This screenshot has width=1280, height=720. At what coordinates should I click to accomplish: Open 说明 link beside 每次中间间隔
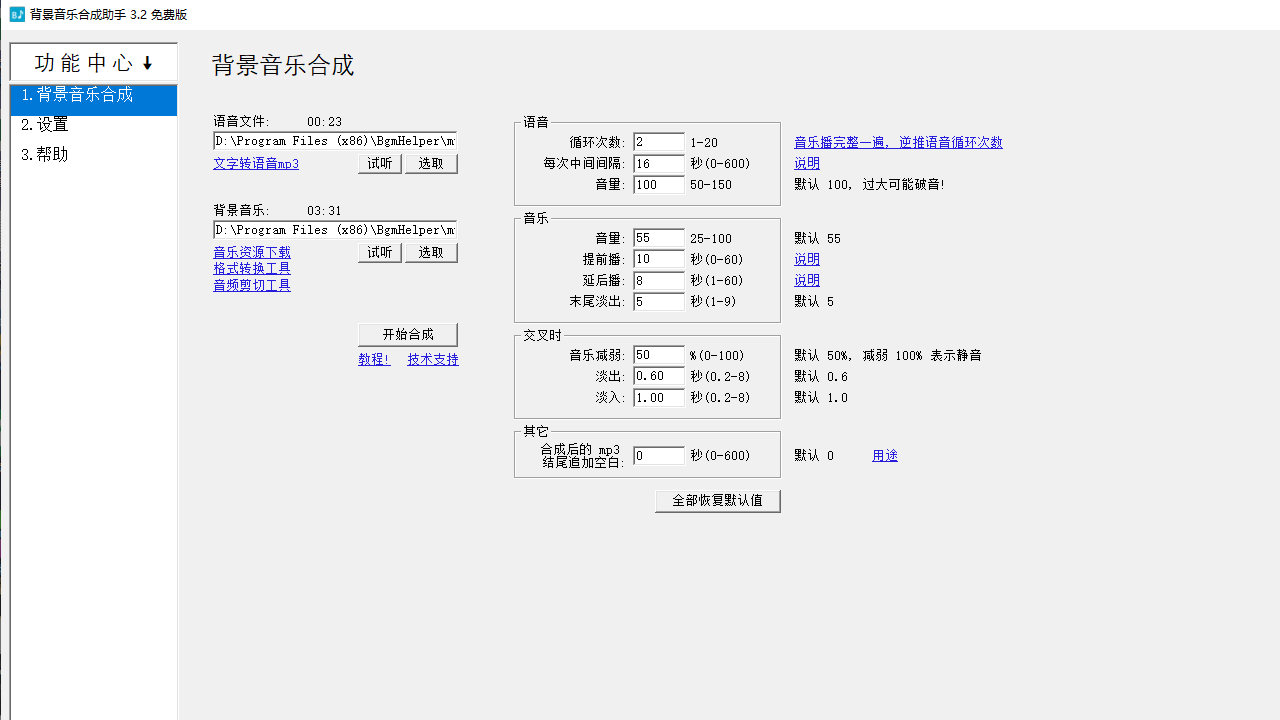pyautogui.click(x=807, y=164)
